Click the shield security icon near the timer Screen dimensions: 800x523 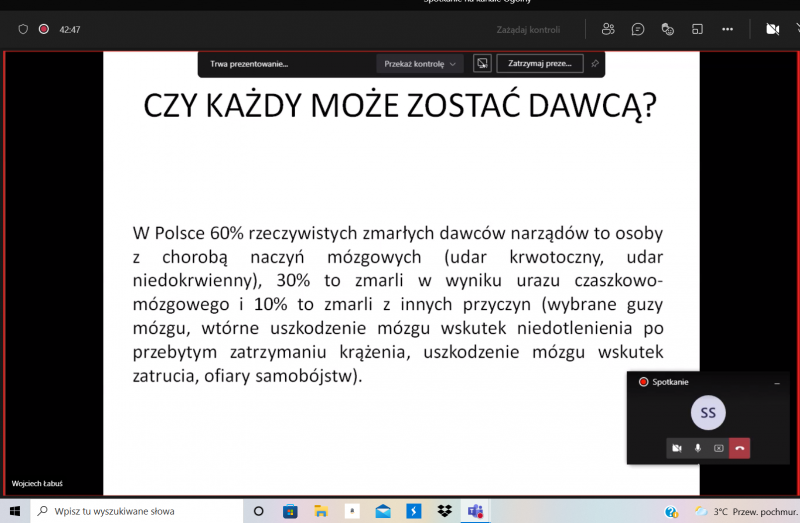point(23,29)
